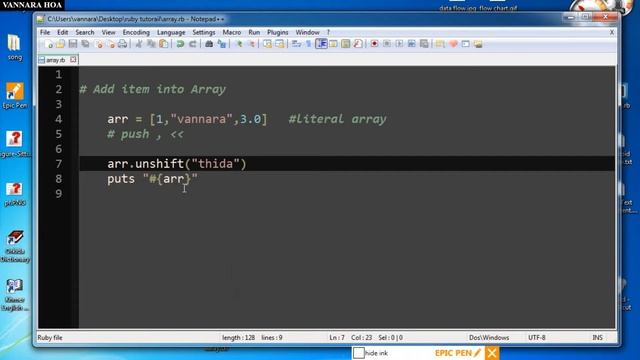Toggle synchronized vertical scrolling icon
This screenshot has width=640, height=360.
[x=267, y=44]
